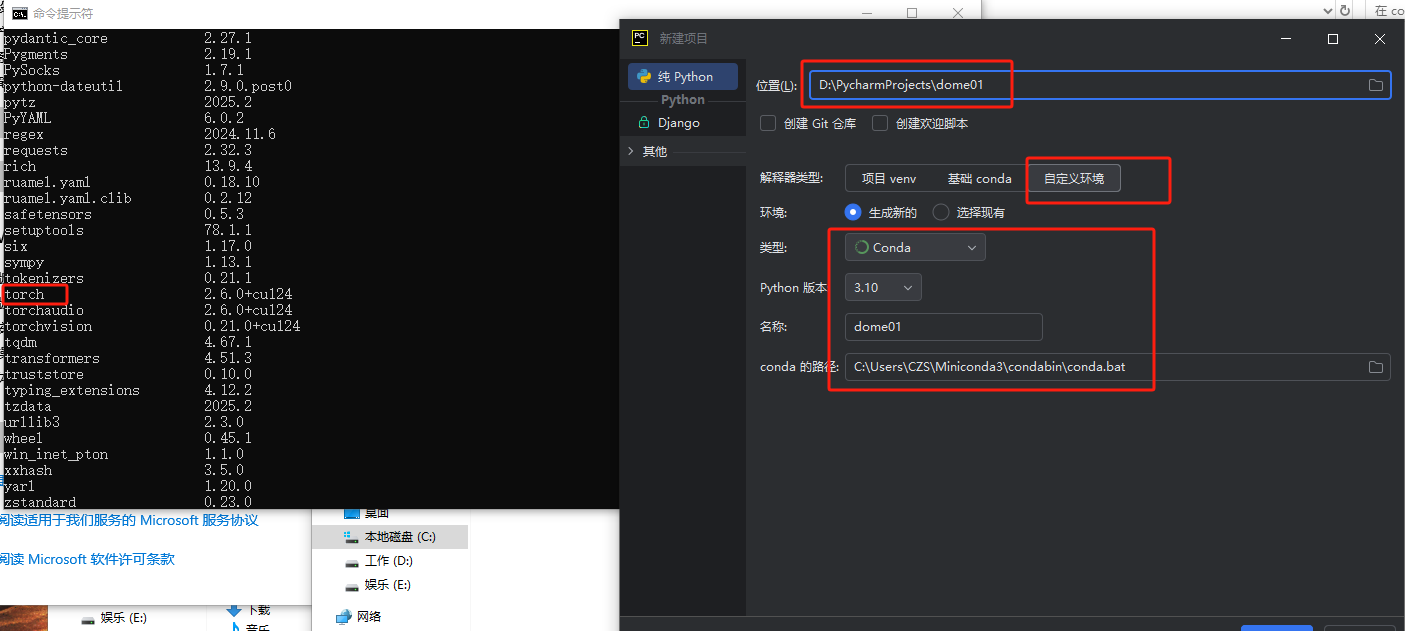Maximize the 命令提示符 window

(x=912, y=13)
